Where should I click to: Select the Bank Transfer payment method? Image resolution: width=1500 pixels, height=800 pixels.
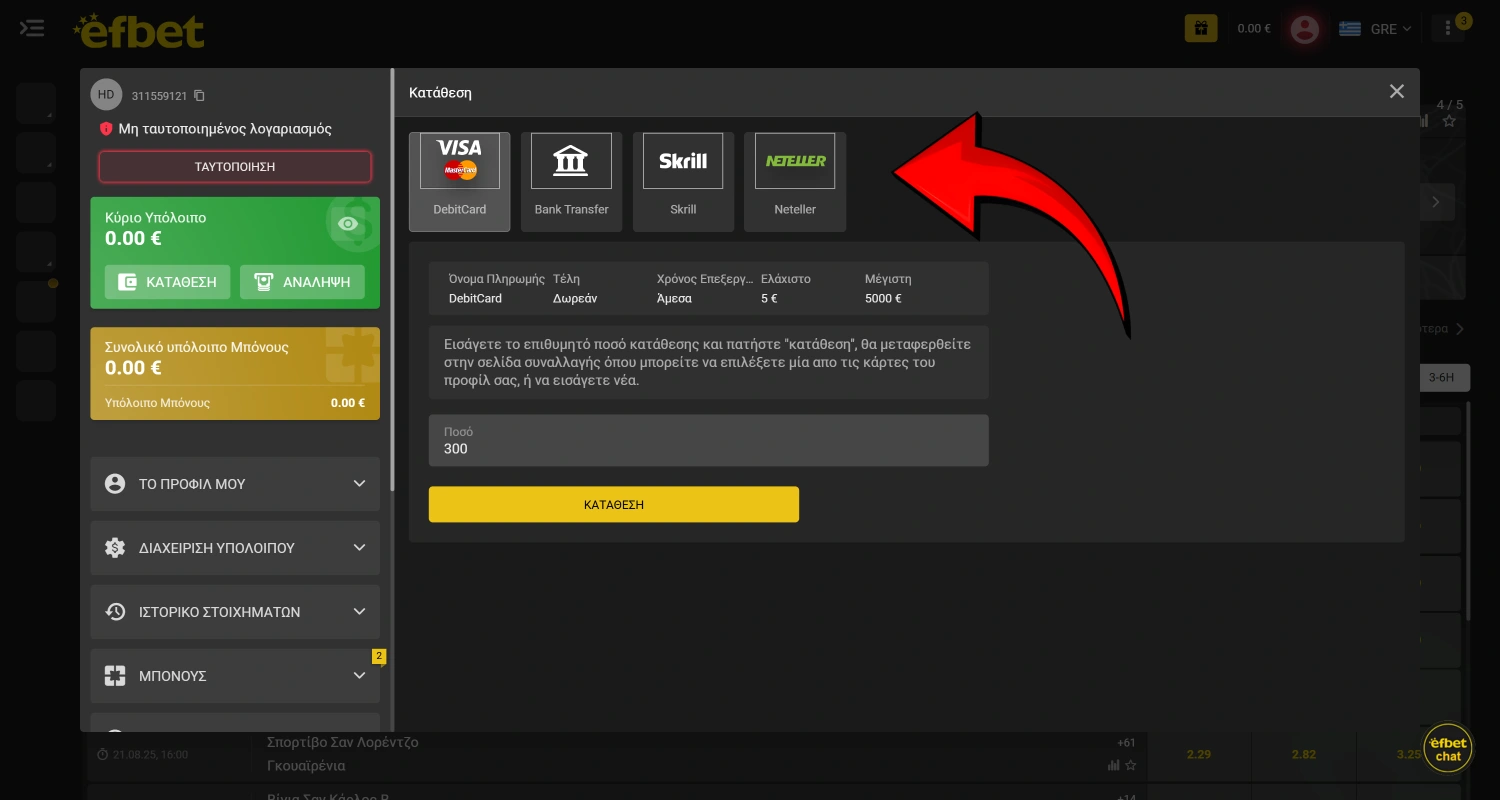click(571, 182)
